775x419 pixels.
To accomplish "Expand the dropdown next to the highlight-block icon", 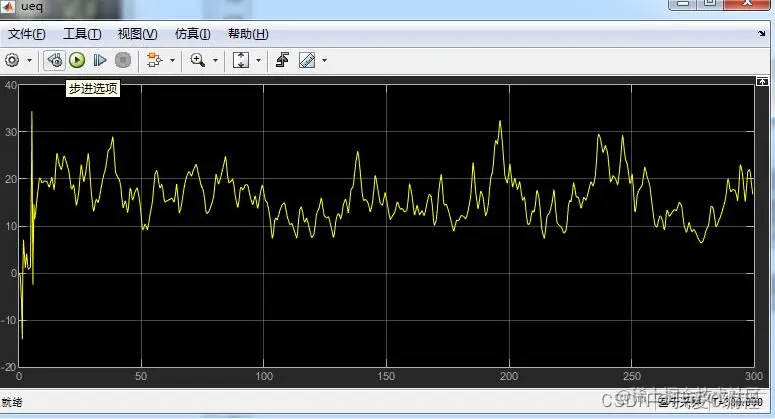I will (172, 60).
